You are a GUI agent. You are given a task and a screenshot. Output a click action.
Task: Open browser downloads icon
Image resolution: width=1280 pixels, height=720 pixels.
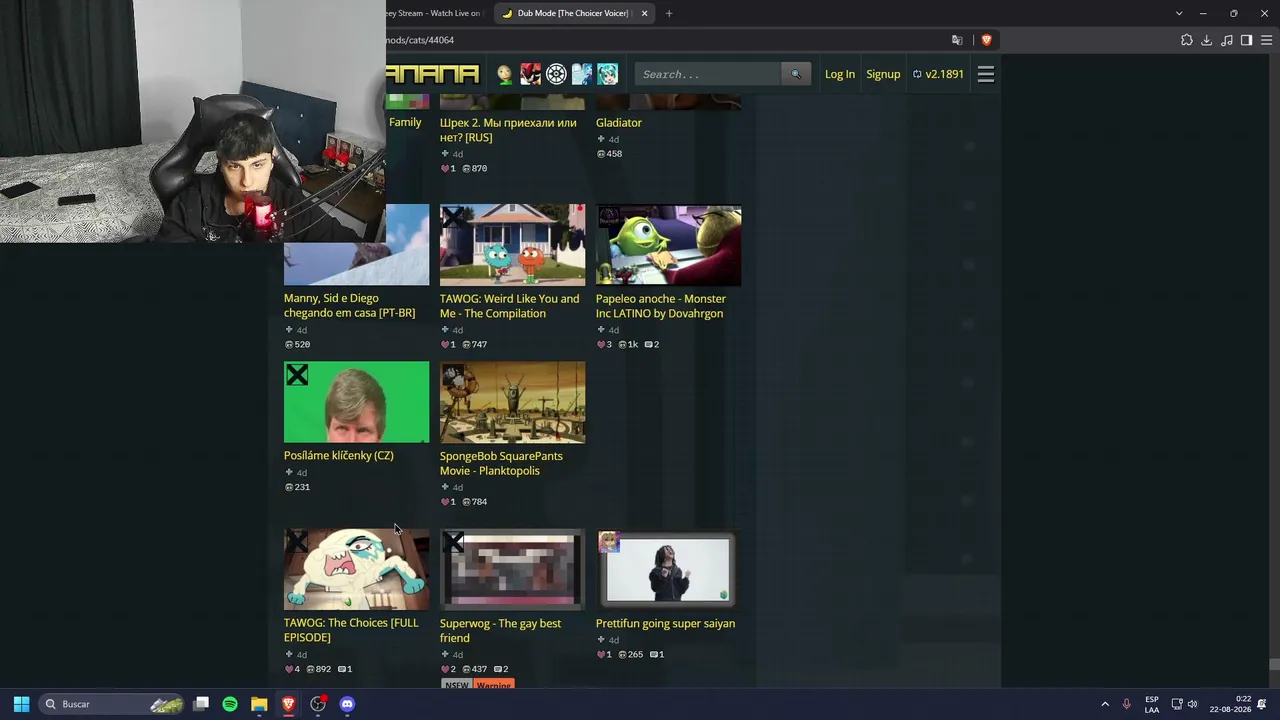pos(1207,40)
